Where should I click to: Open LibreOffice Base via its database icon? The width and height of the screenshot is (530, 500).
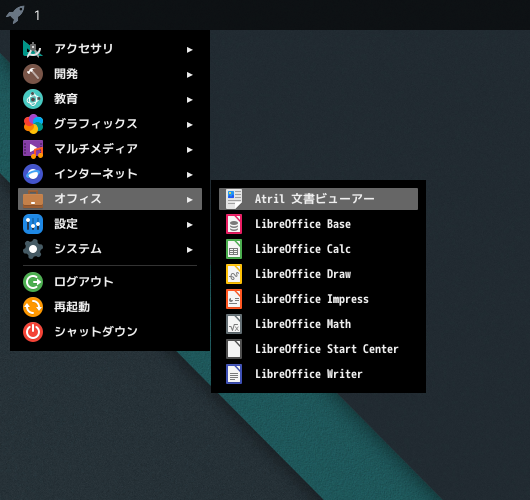[x=234, y=224]
